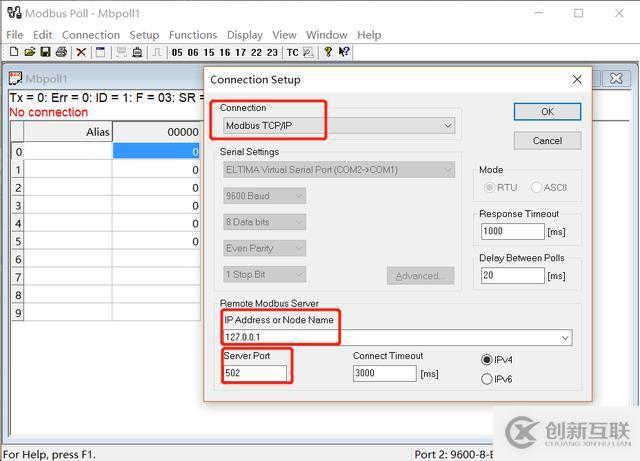Select the highlighted value cell in row 0
The width and height of the screenshot is (640, 461).
[156, 151]
